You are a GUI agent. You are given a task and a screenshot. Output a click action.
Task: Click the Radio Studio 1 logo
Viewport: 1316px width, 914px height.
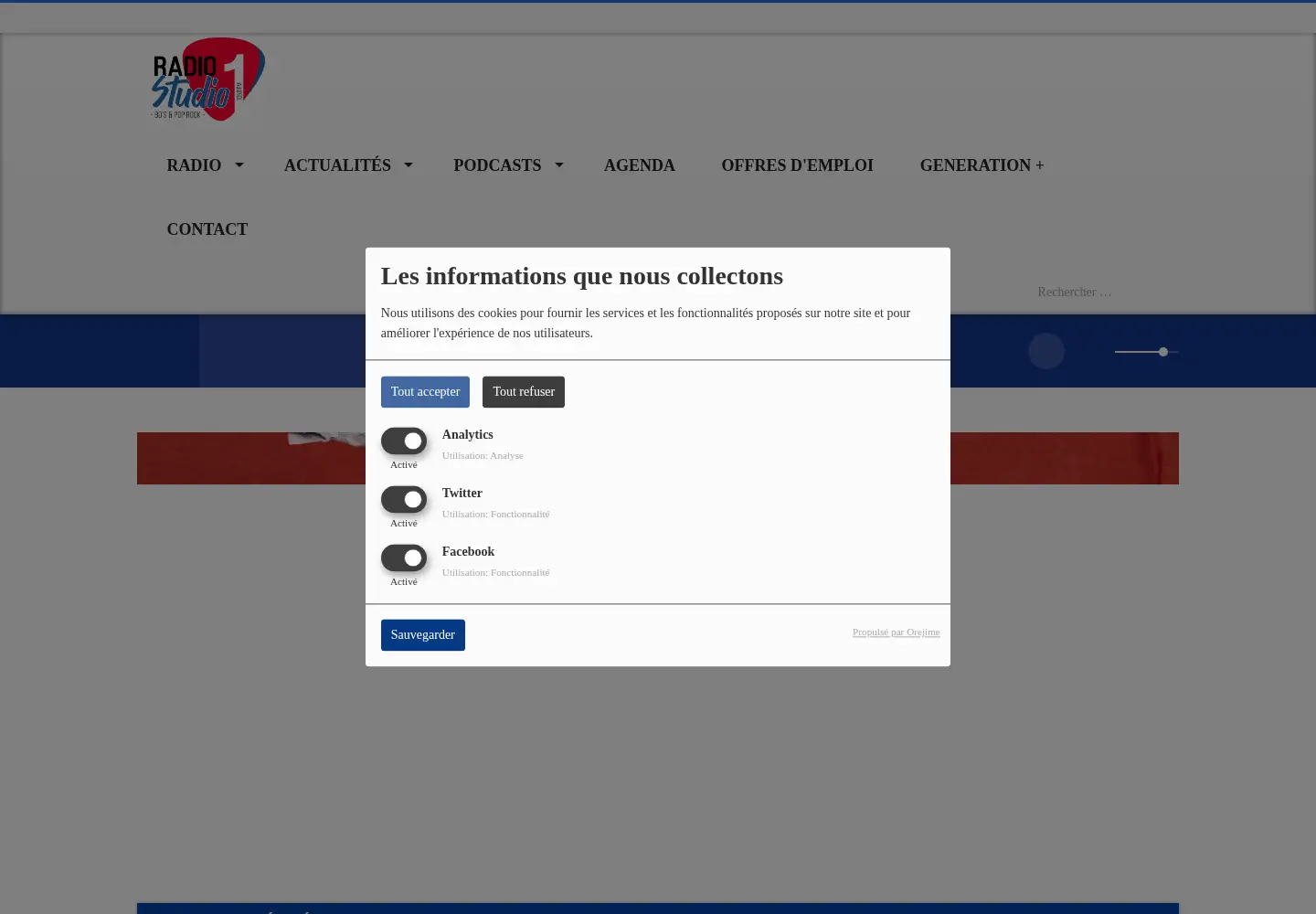(x=207, y=80)
